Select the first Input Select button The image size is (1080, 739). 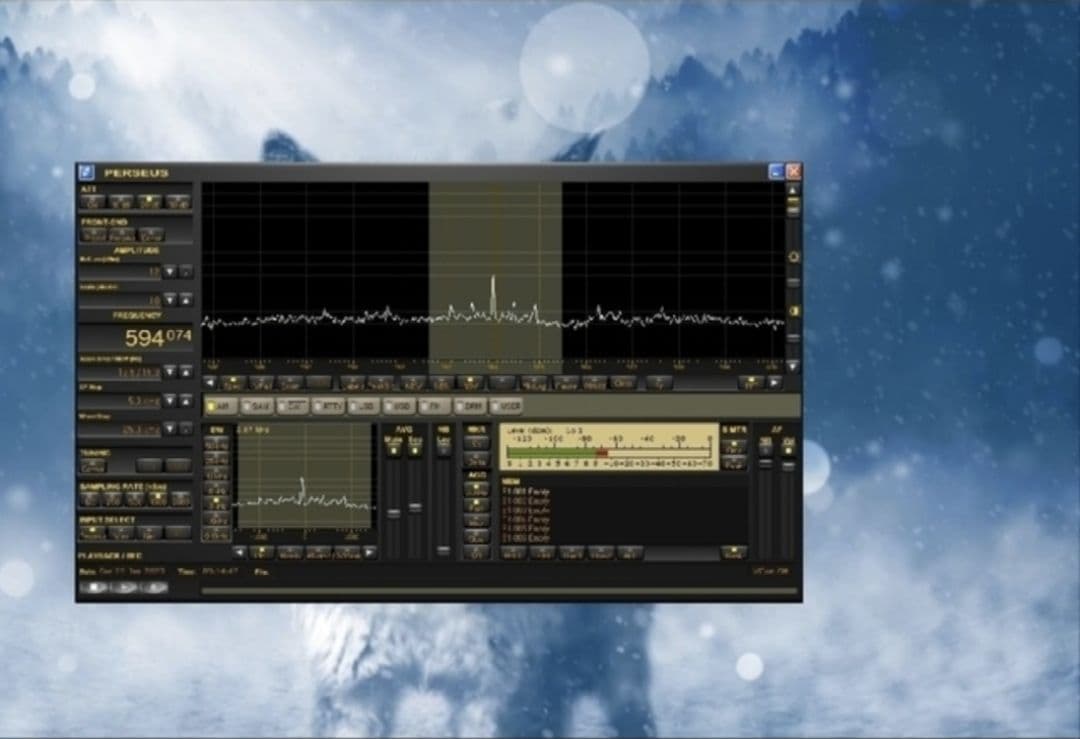tap(90, 532)
